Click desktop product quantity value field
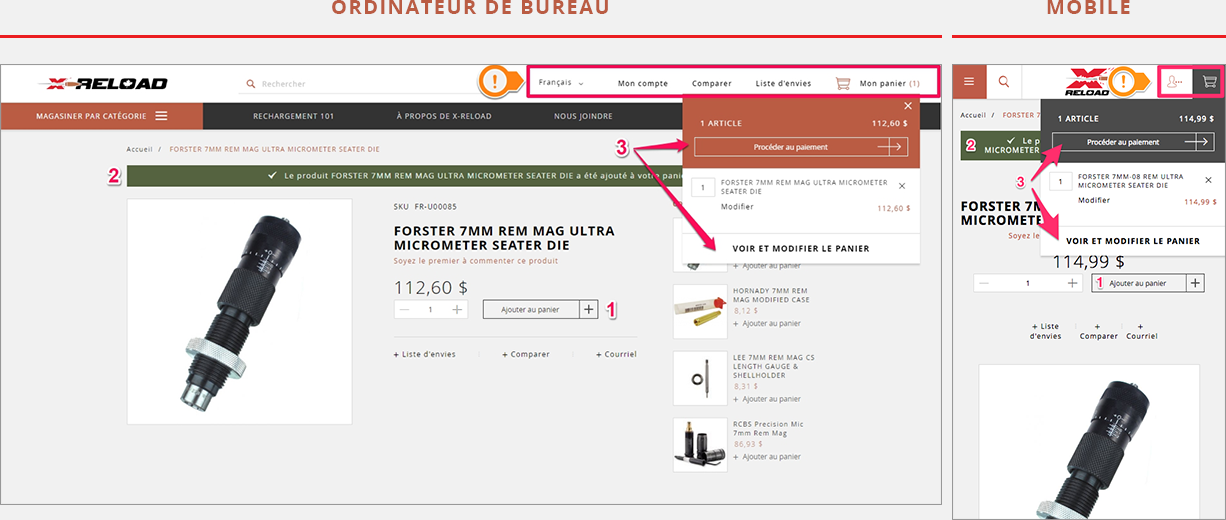 pyautogui.click(x=431, y=310)
